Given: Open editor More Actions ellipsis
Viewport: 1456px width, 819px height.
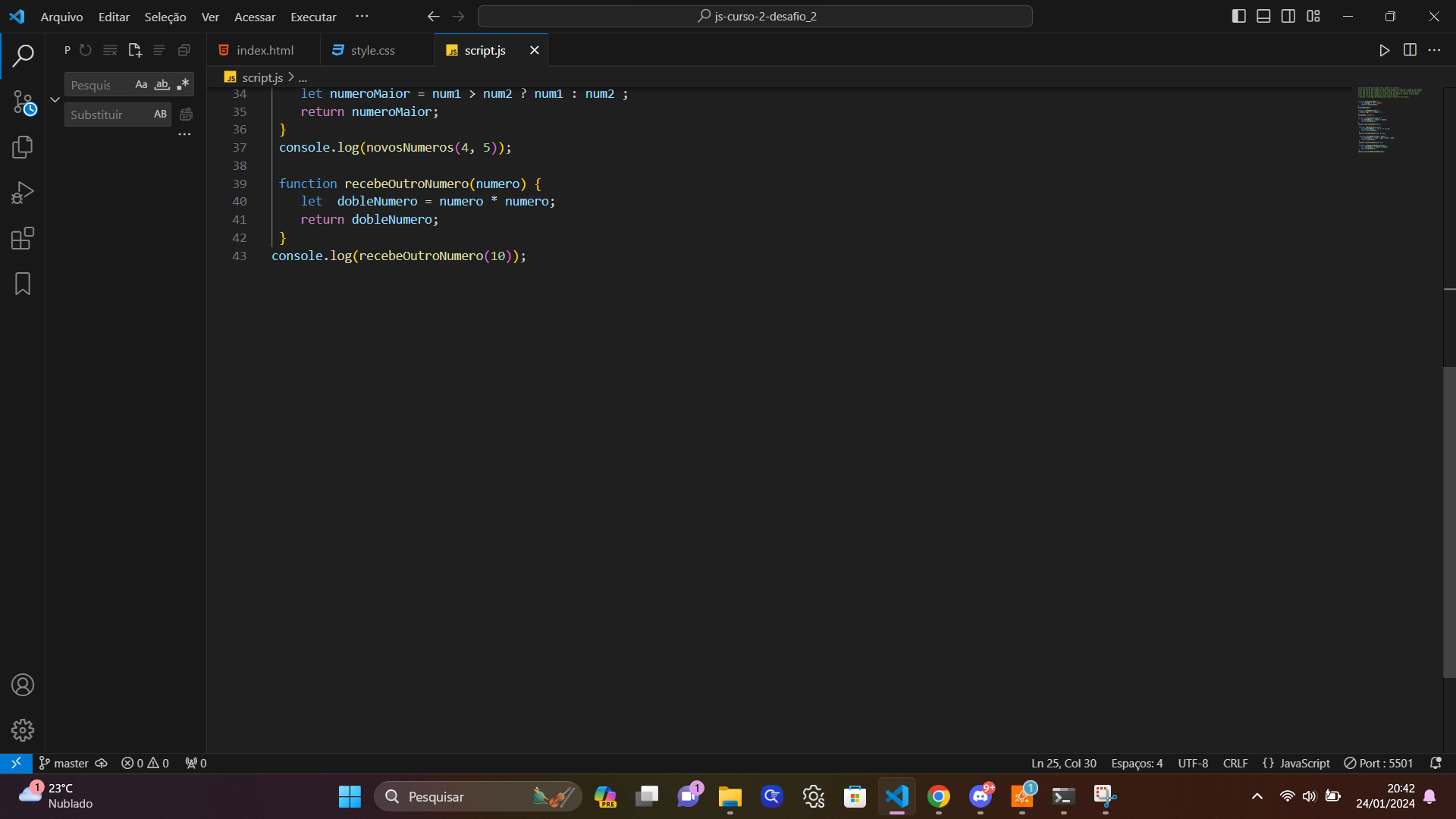Looking at the screenshot, I should click(1434, 50).
